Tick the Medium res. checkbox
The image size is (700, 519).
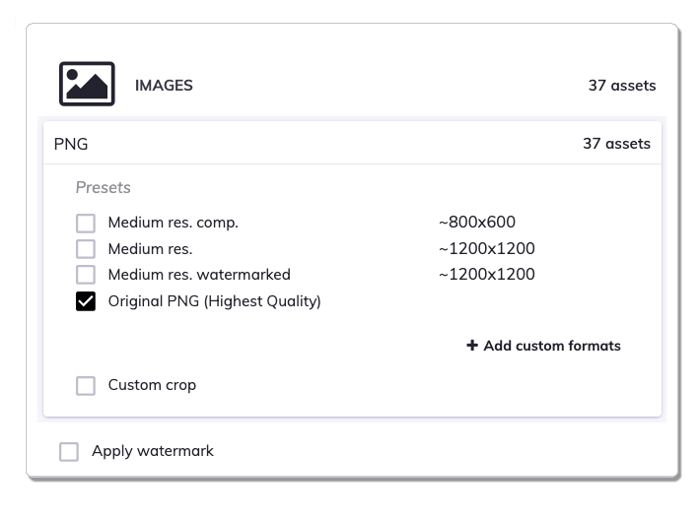coord(85,249)
